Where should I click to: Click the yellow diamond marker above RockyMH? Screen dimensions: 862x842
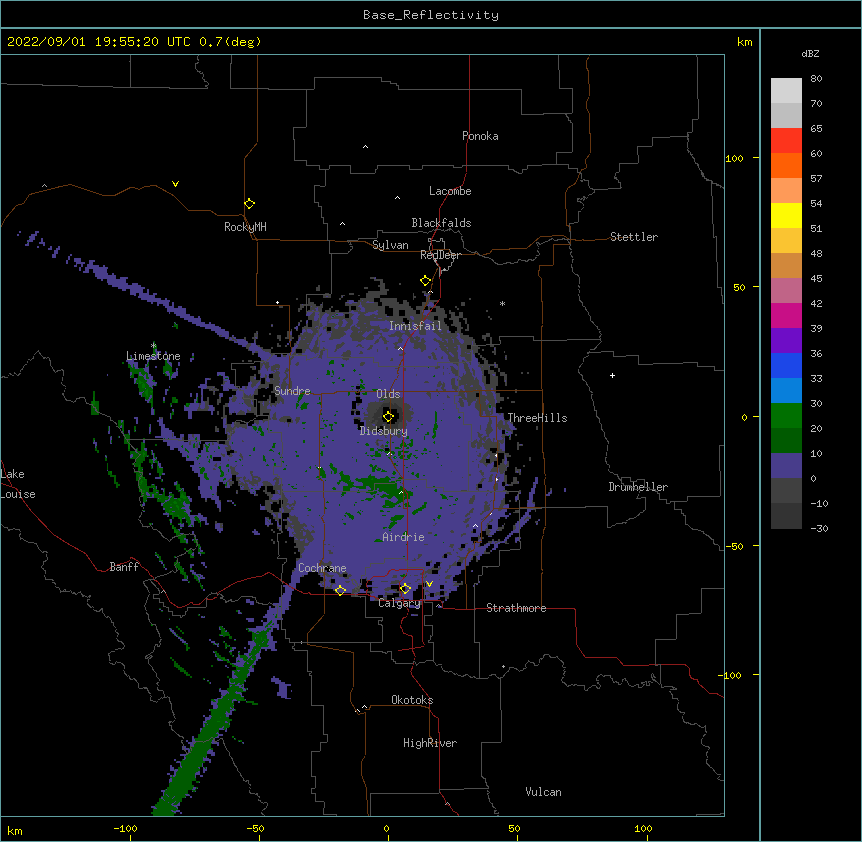[x=249, y=204]
